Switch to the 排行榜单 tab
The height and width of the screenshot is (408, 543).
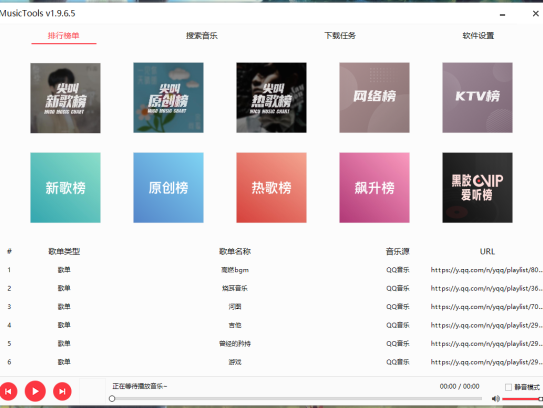coord(64,36)
